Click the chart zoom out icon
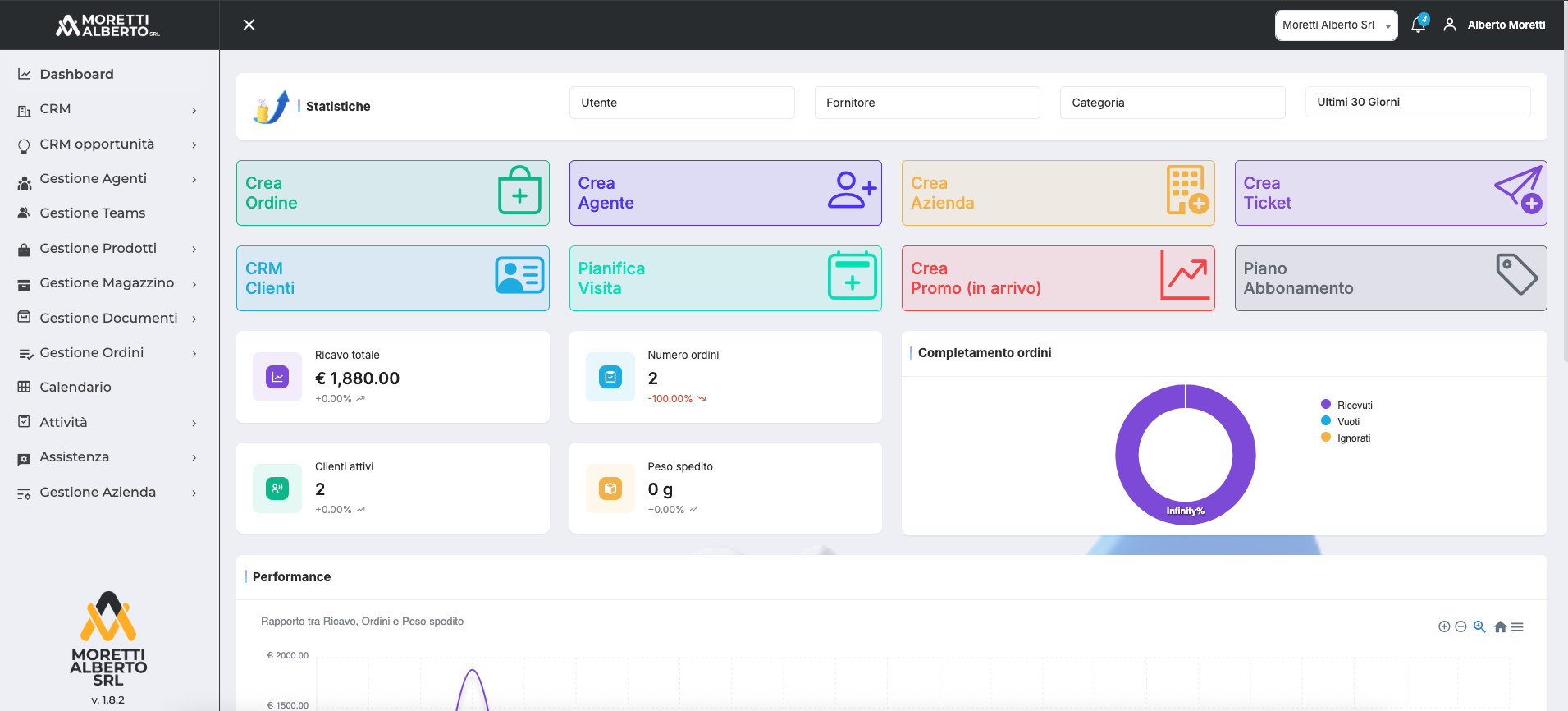The width and height of the screenshot is (1568, 711). coord(1461,626)
